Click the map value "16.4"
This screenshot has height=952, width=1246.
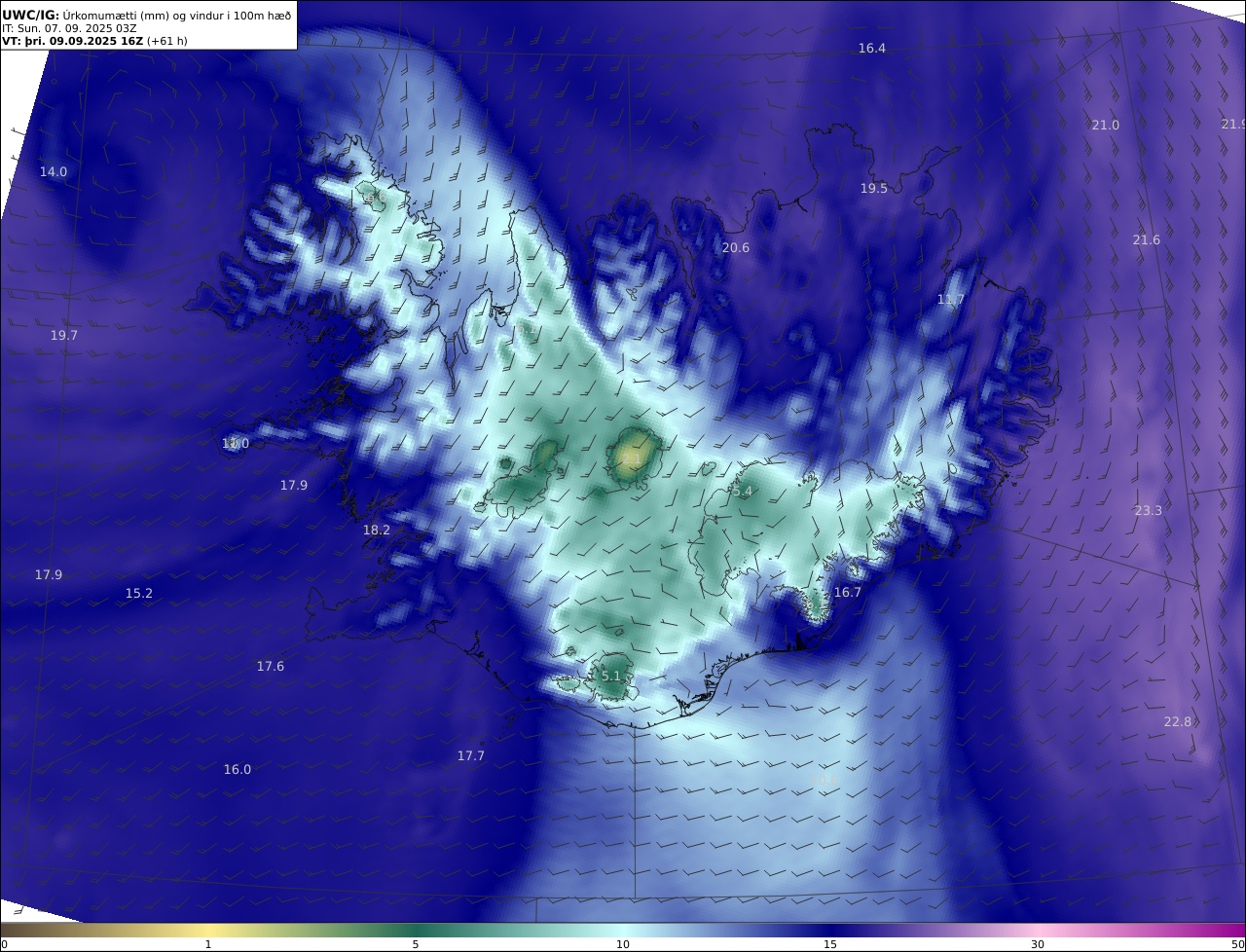pyautogui.click(x=872, y=49)
